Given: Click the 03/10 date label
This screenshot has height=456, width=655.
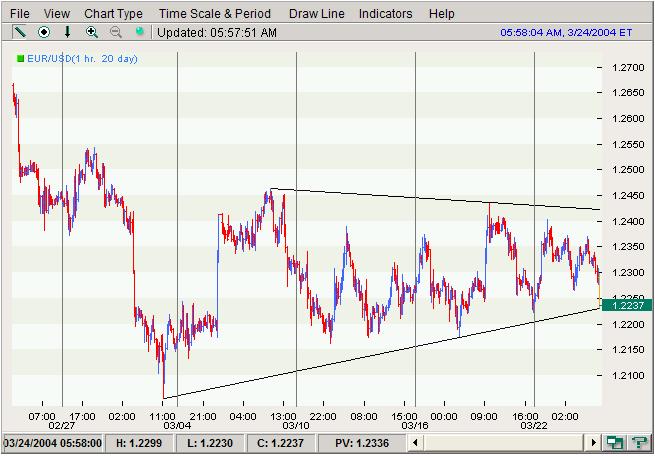Looking at the screenshot, I should pos(295,426).
